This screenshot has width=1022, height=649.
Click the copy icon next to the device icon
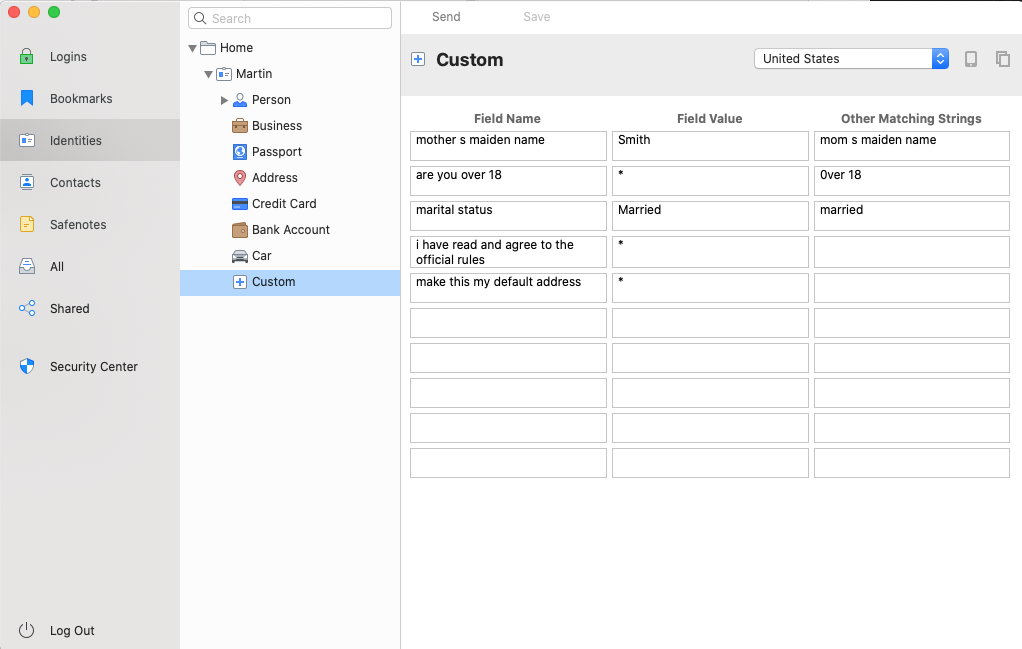1003,59
